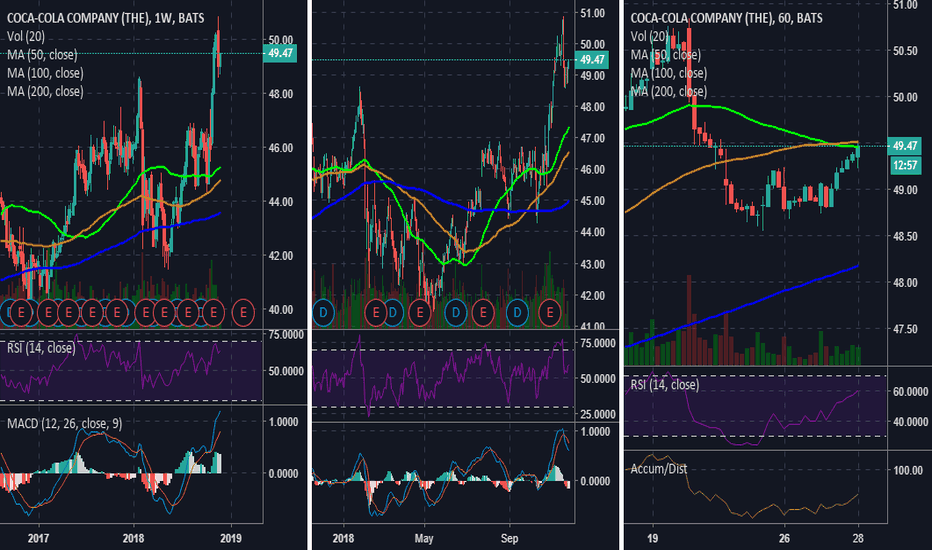Open the COCA-COLA COMPANY 1W, BATS title legend
Screen dimensions: 932x550
pos(105,18)
